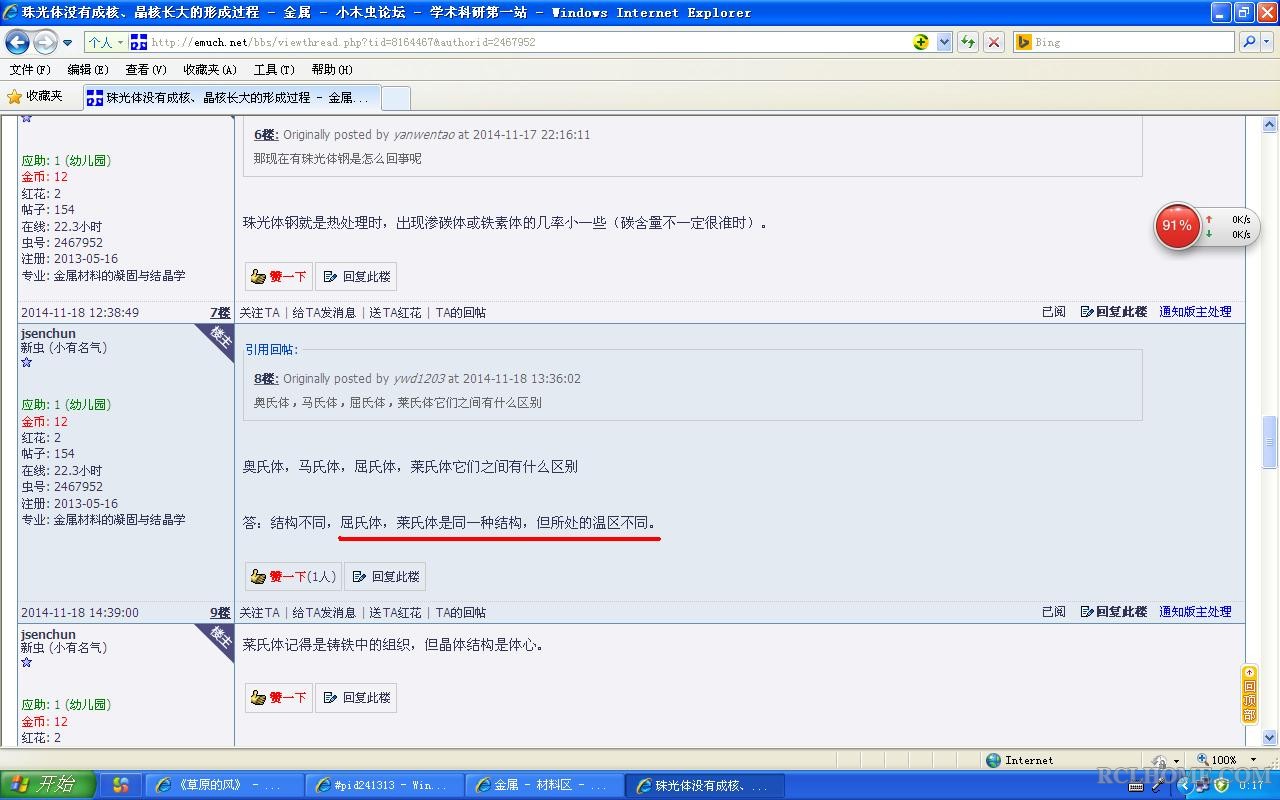Open the search provider dropdown arrow
Viewport: 1280px width, 800px height.
(1267, 42)
